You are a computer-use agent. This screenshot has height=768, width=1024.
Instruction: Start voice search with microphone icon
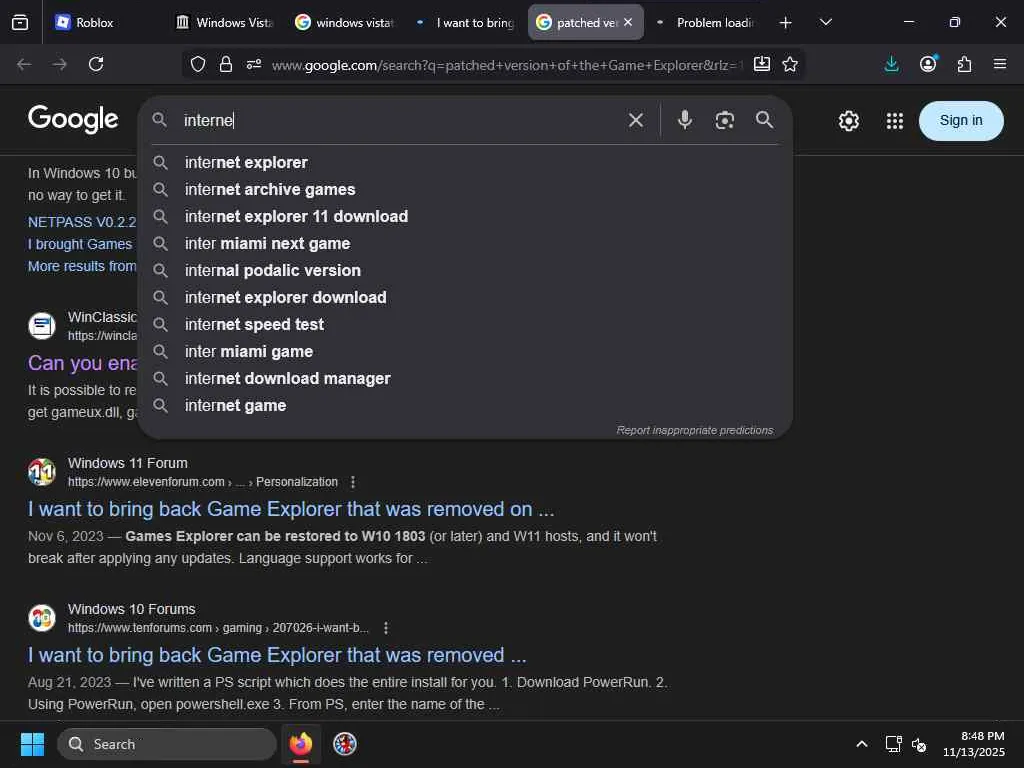coord(684,120)
